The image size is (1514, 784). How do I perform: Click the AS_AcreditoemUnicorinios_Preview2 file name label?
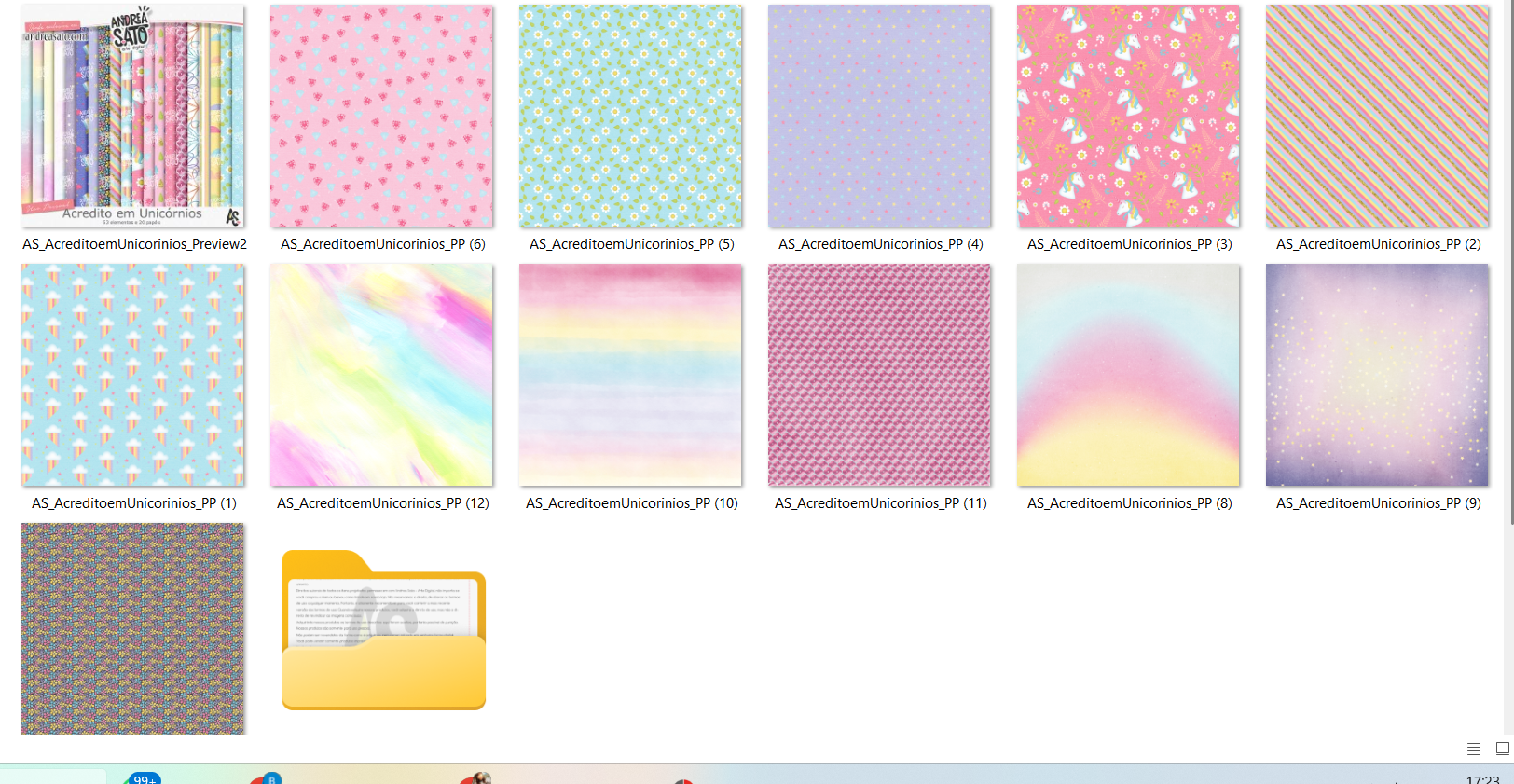134,244
